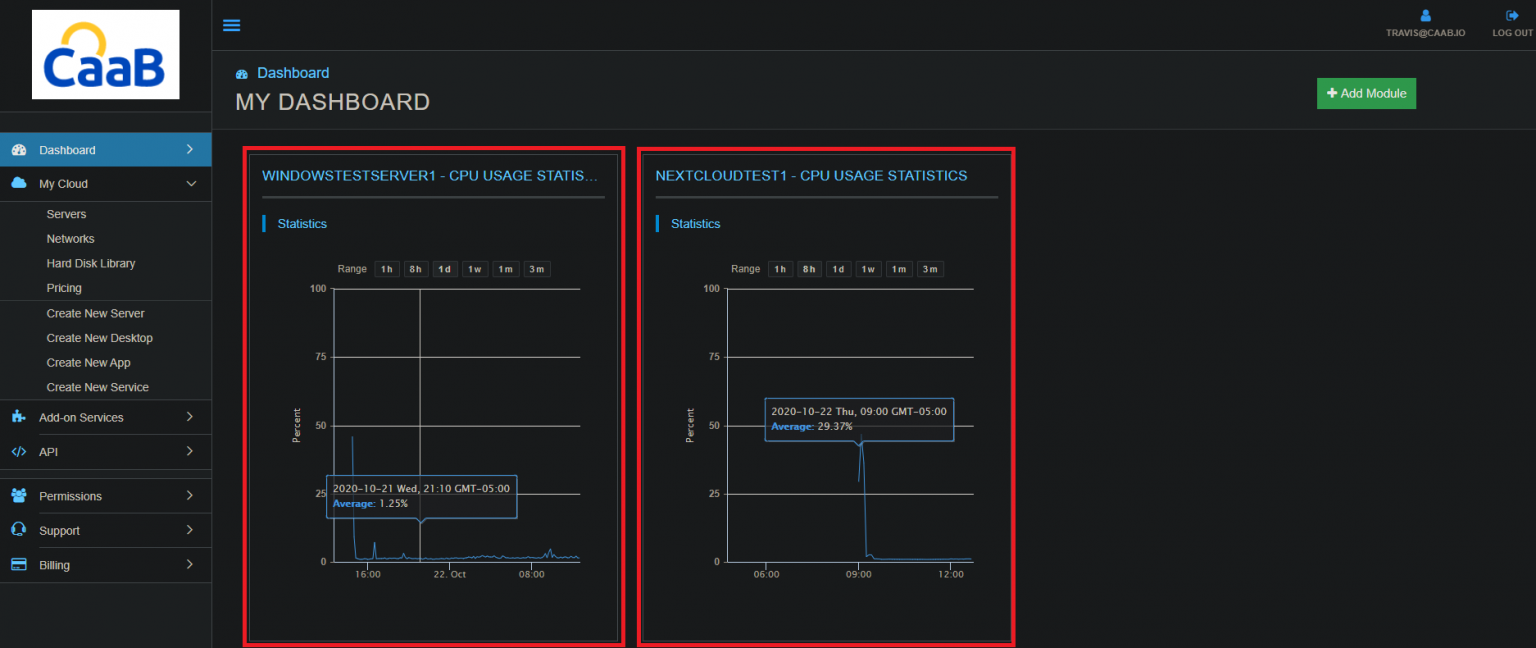The width and height of the screenshot is (1536, 648).
Task: Select Create New Desktop
Action: point(99,338)
